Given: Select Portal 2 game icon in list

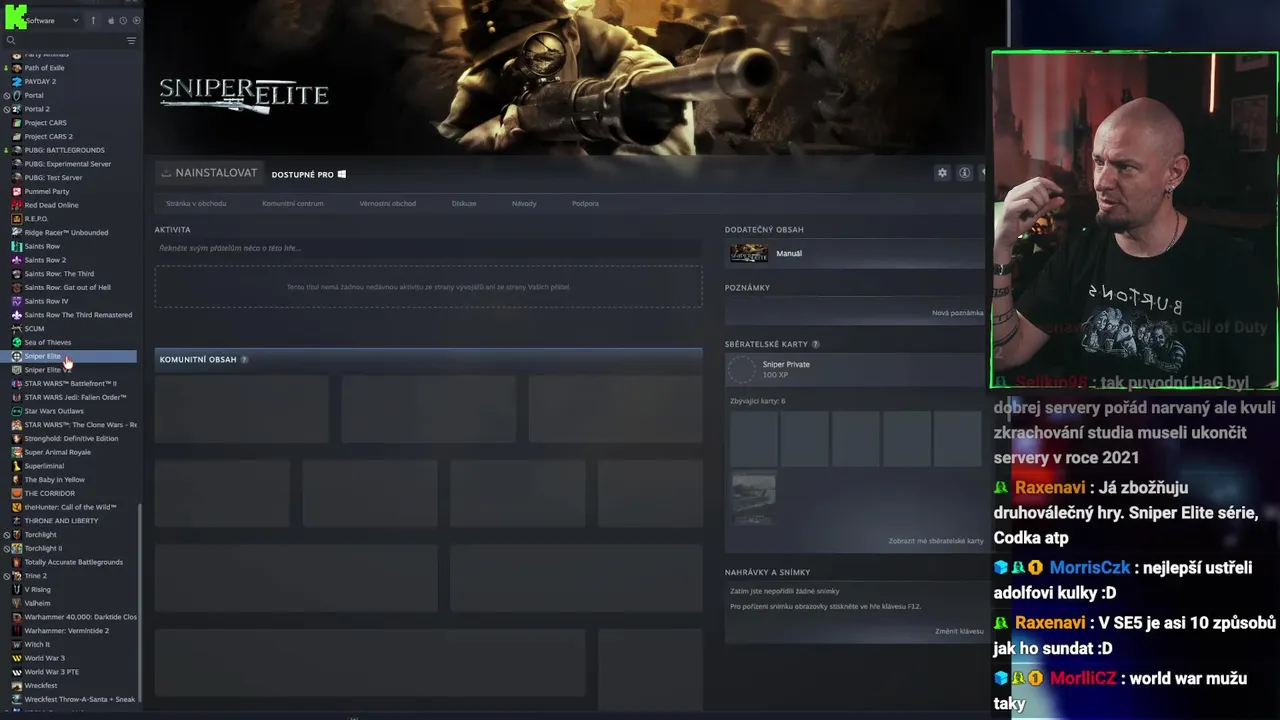Looking at the screenshot, I should [x=16, y=109].
